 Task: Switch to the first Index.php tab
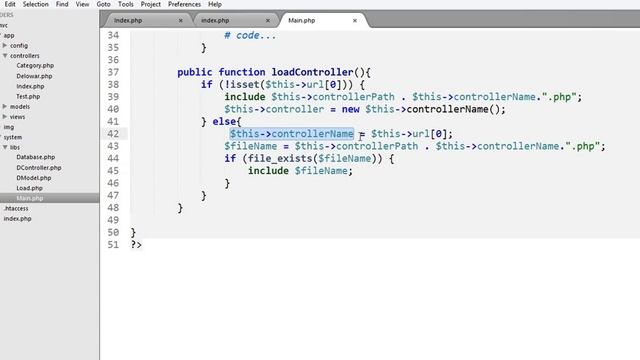128,20
